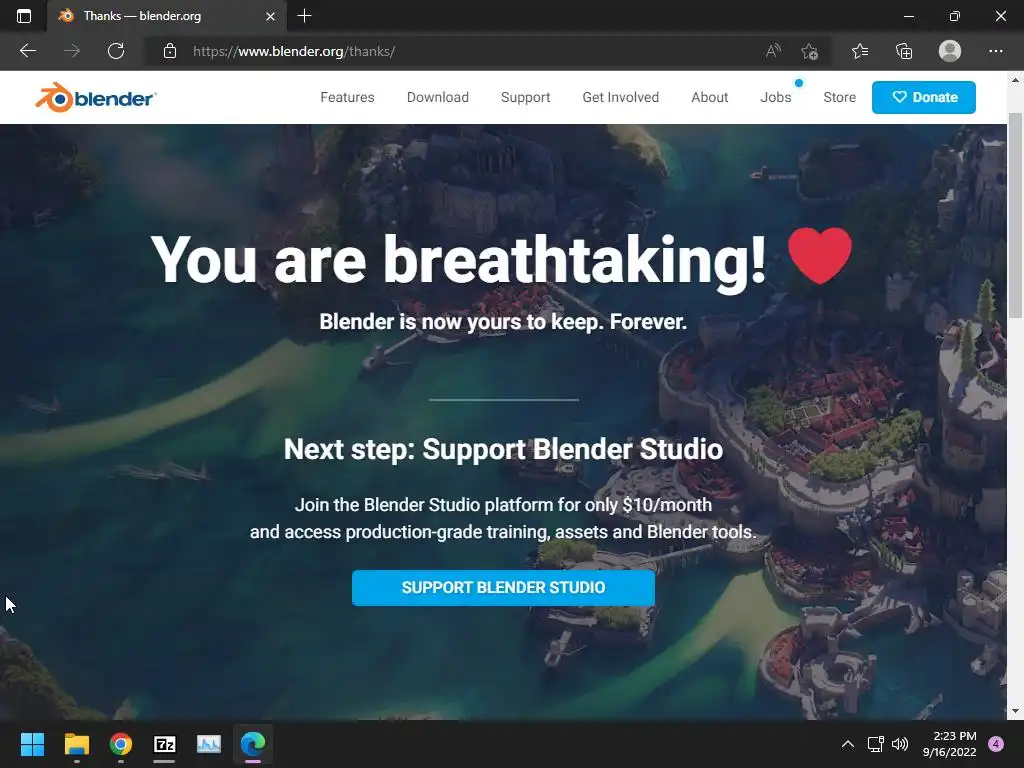
Task: Click the blue Donate button
Action: pos(923,97)
